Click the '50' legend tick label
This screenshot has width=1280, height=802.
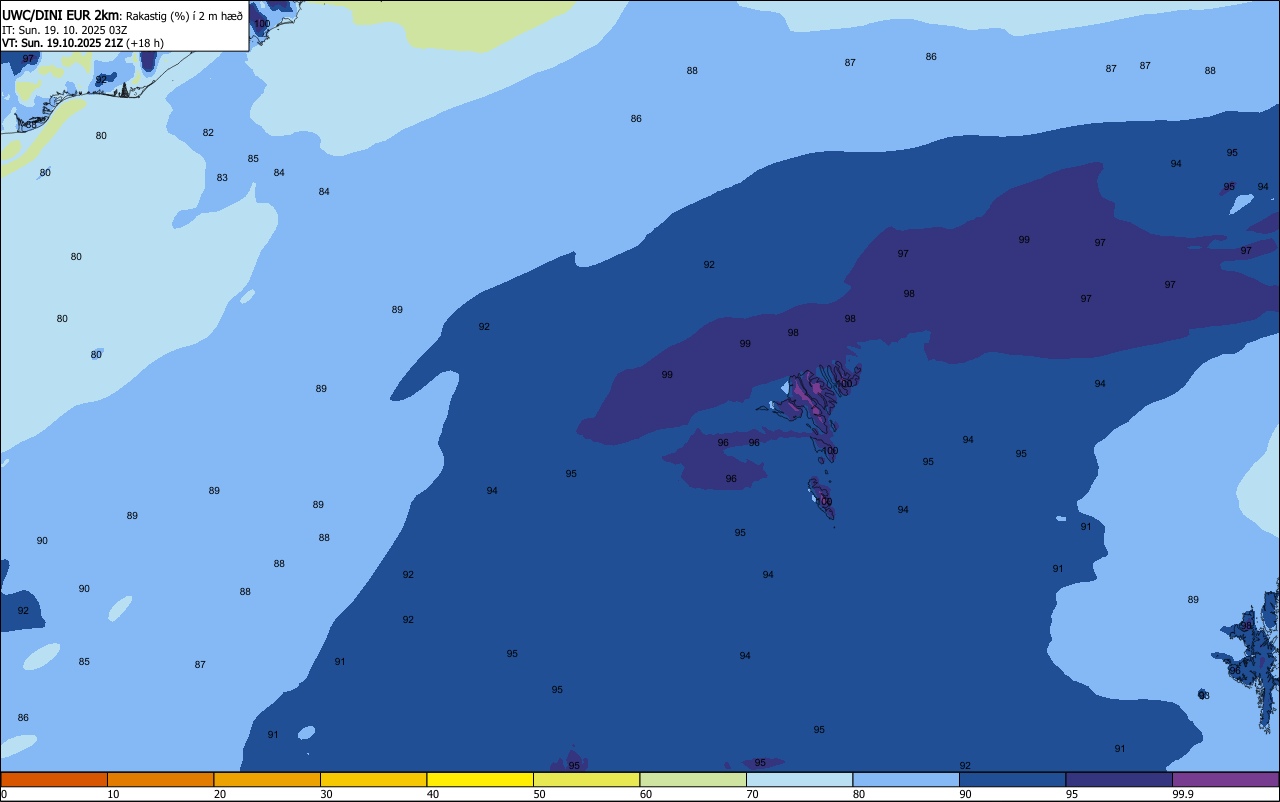tap(539, 794)
